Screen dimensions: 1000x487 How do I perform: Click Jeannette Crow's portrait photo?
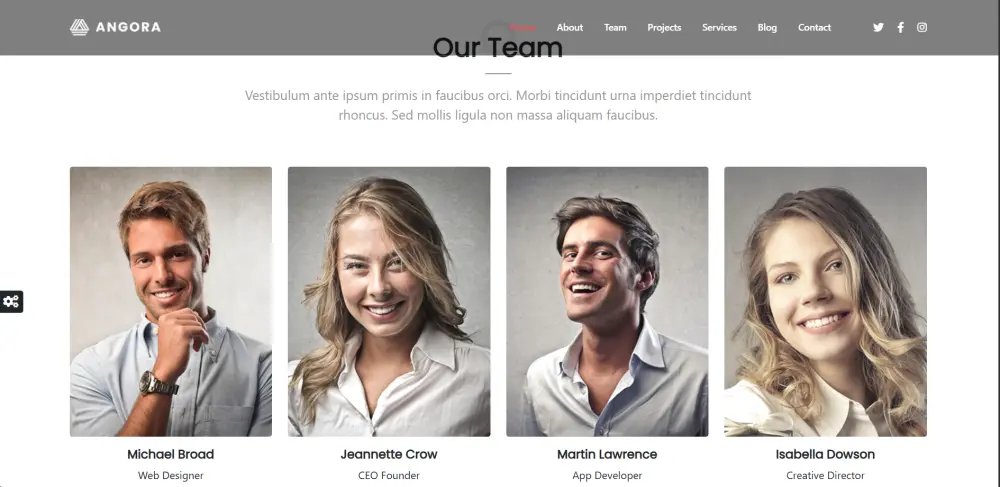coord(389,302)
